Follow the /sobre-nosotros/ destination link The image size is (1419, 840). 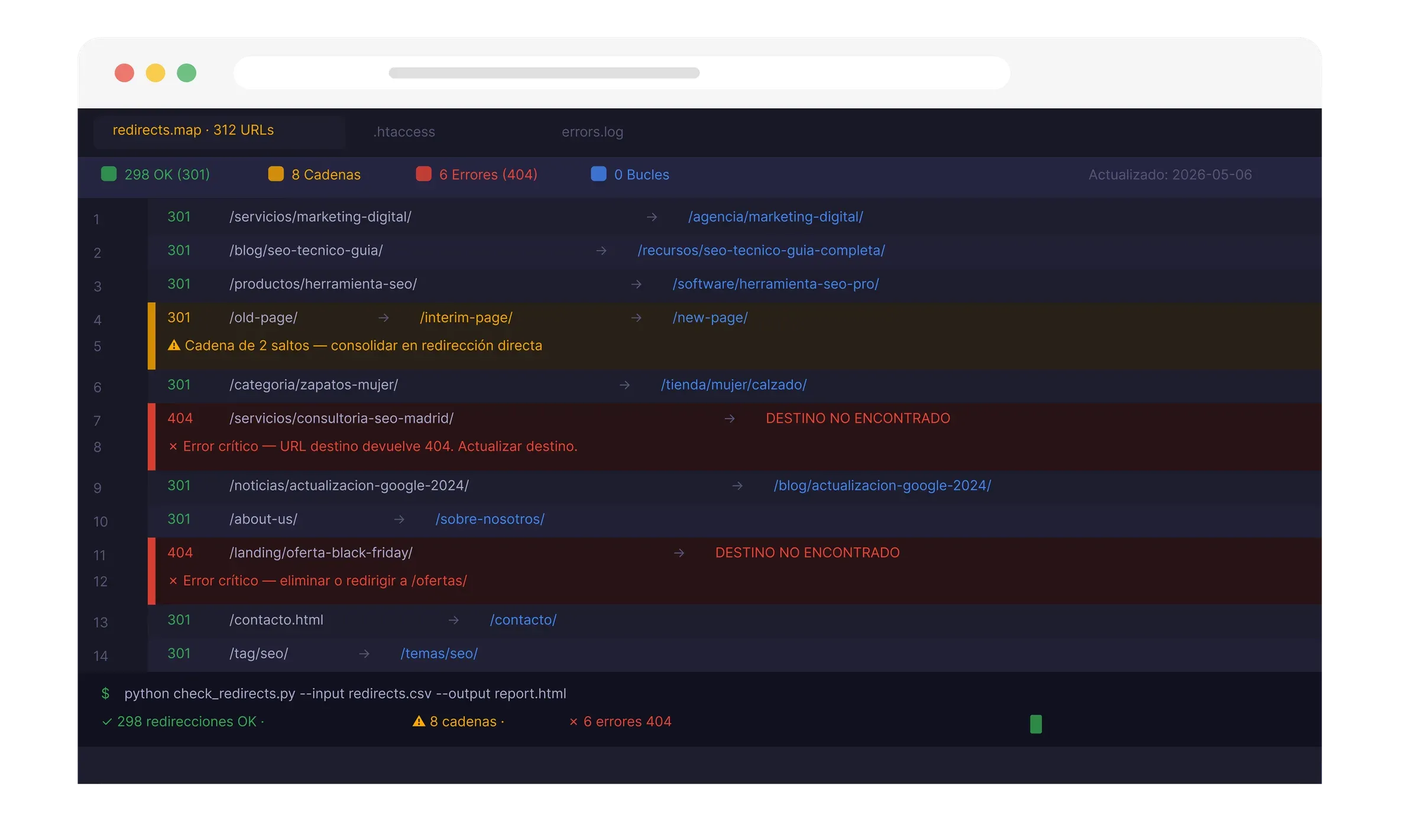[490, 519]
